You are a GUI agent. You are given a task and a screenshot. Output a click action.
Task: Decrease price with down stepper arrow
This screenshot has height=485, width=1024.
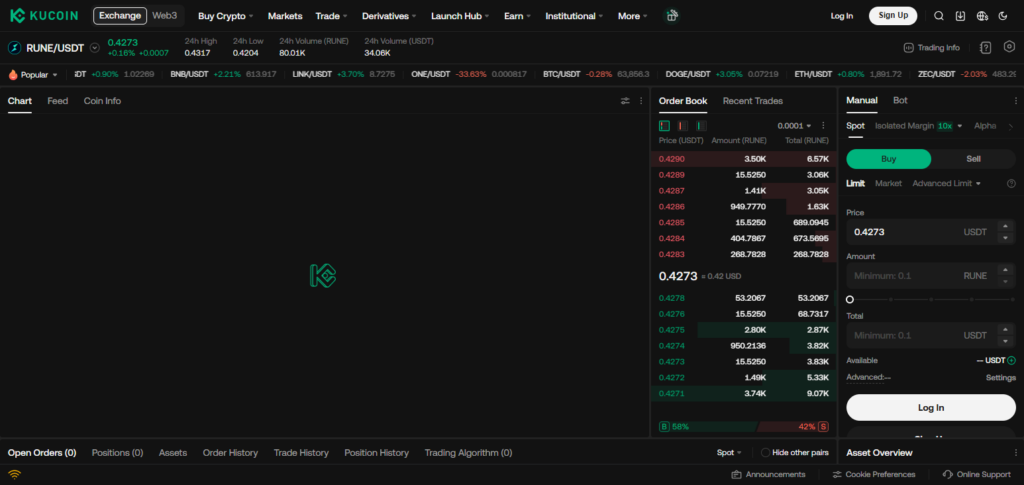[1006, 238]
